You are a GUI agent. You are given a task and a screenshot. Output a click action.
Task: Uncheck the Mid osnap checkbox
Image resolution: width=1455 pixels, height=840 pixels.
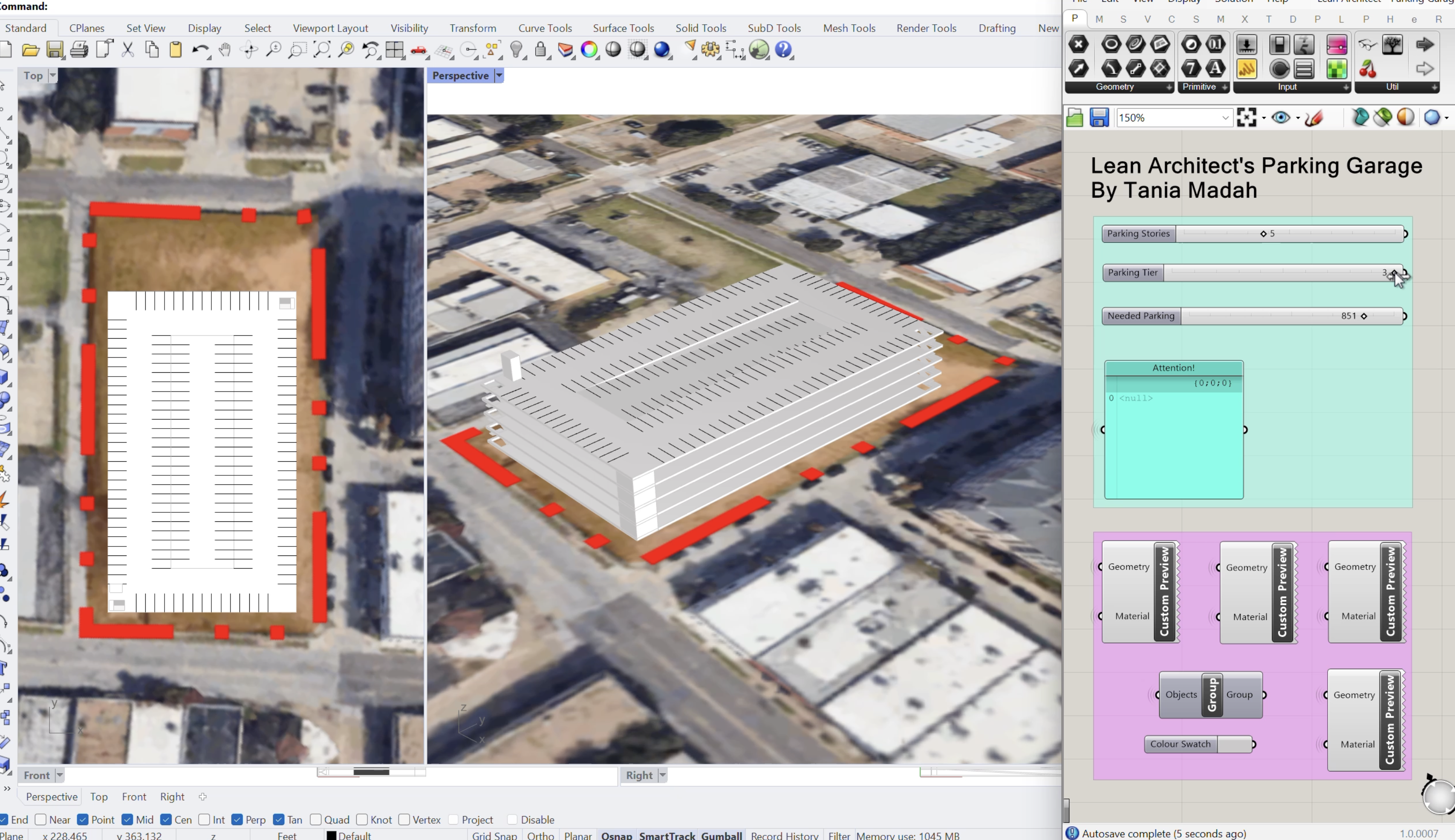coord(127,820)
